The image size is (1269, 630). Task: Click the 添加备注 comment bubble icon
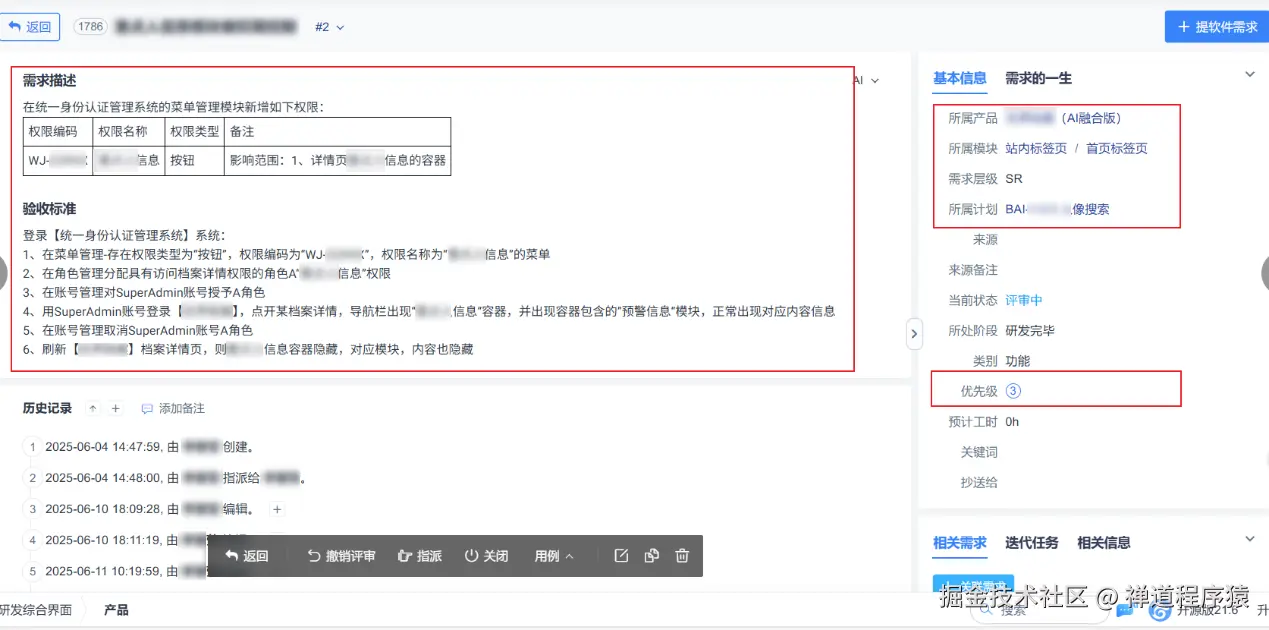148,408
